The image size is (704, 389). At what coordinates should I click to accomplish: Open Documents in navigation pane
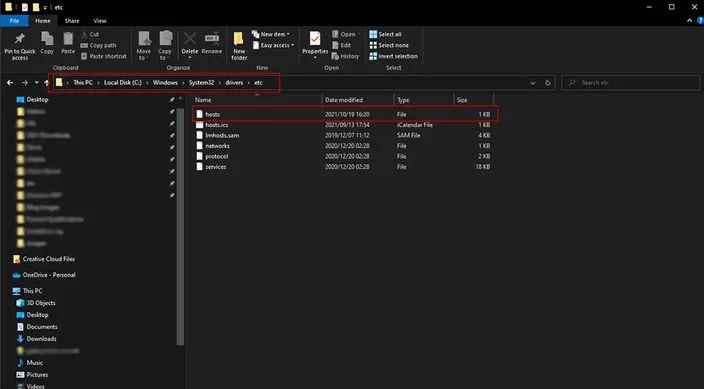(x=37, y=327)
